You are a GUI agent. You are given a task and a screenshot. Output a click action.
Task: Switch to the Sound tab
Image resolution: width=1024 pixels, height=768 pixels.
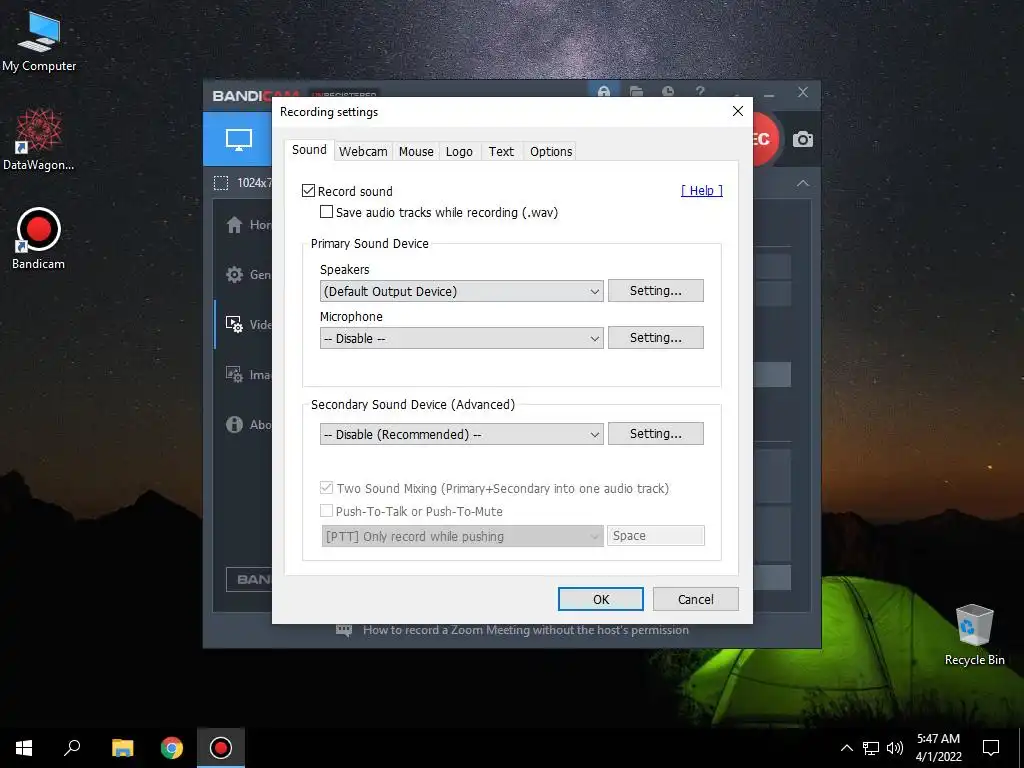coord(310,150)
